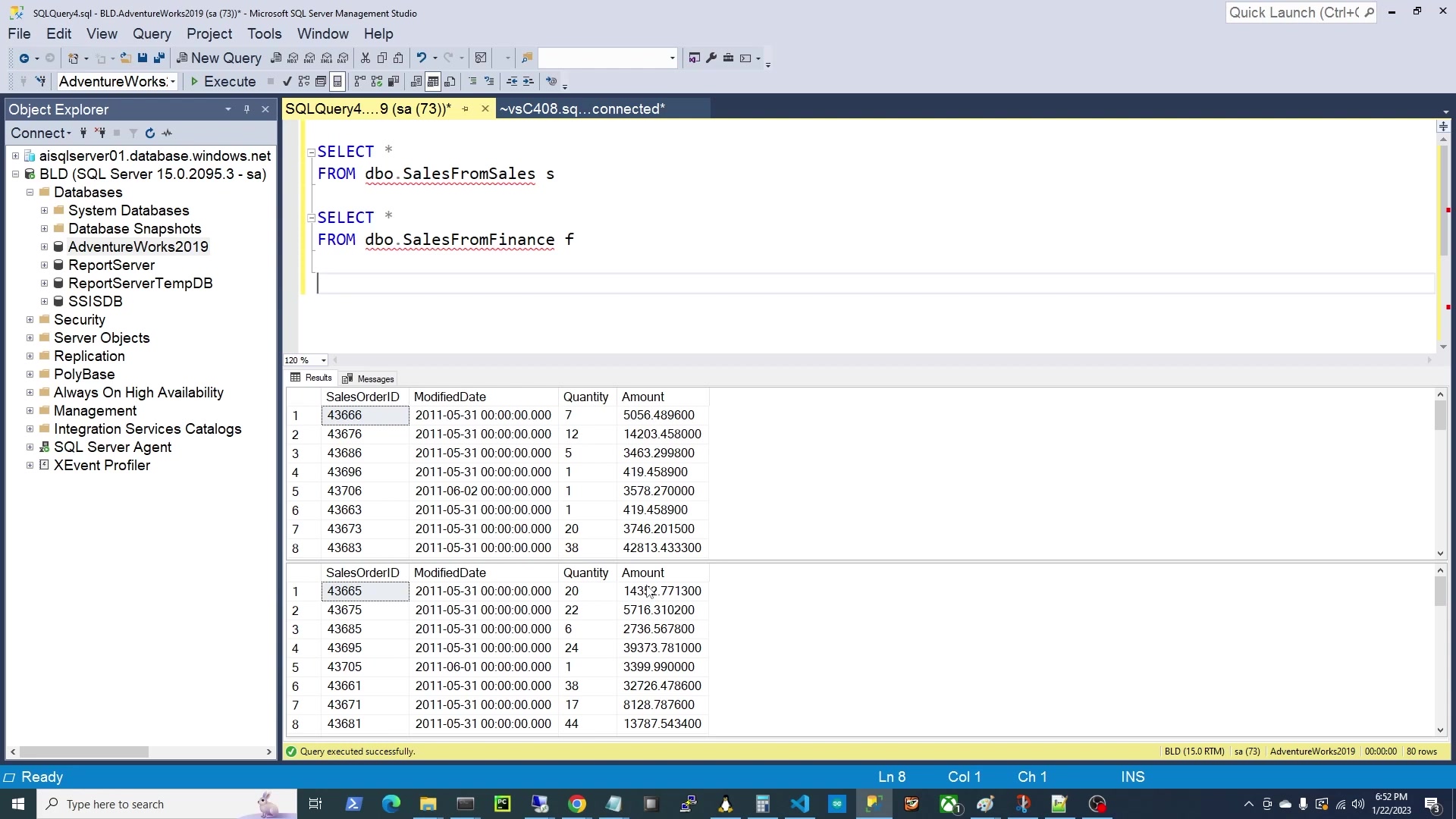
Task: Toggle SQLCMD mode in the toolbar
Action: (x=553, y=81)
